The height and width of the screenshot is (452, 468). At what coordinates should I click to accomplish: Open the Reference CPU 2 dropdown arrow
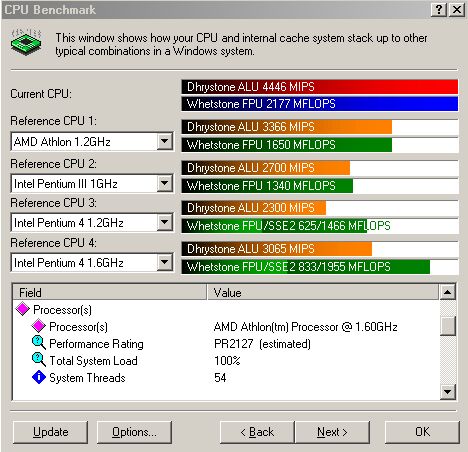(x=164, y=183)
